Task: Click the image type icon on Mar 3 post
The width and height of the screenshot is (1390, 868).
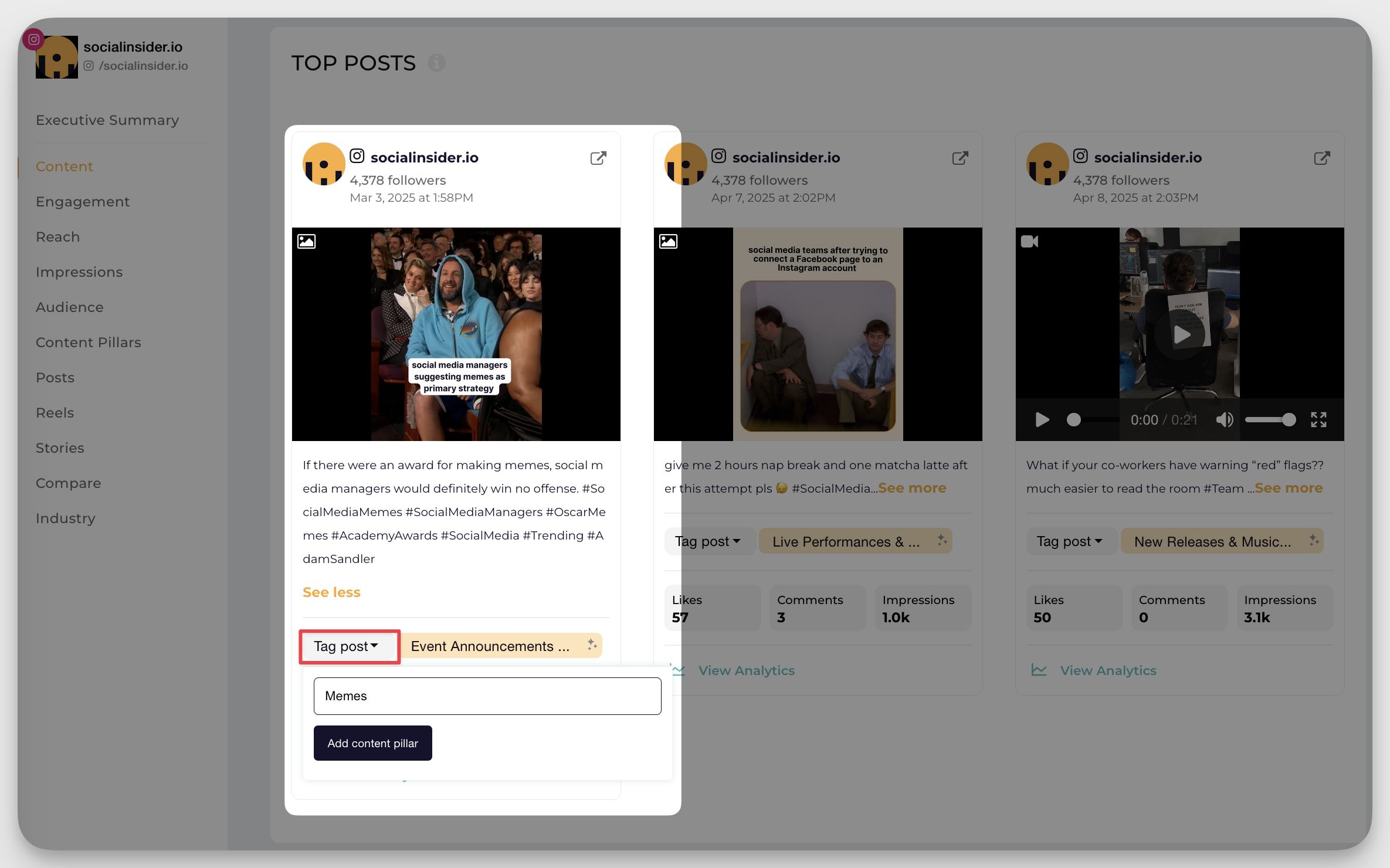Action: [306, 241]
